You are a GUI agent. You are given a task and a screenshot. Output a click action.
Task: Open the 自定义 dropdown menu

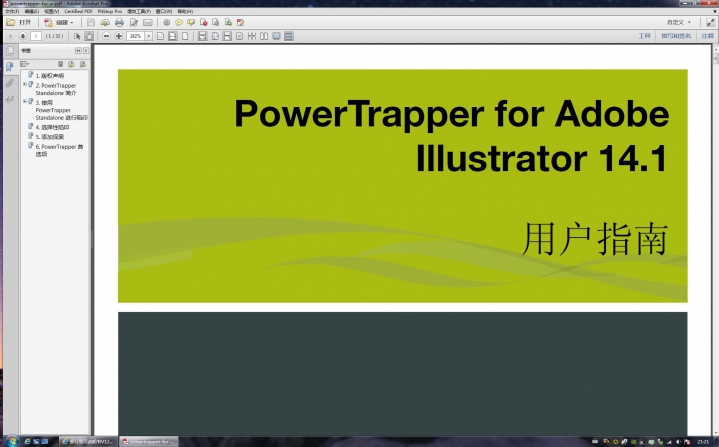tap(679, 22)
